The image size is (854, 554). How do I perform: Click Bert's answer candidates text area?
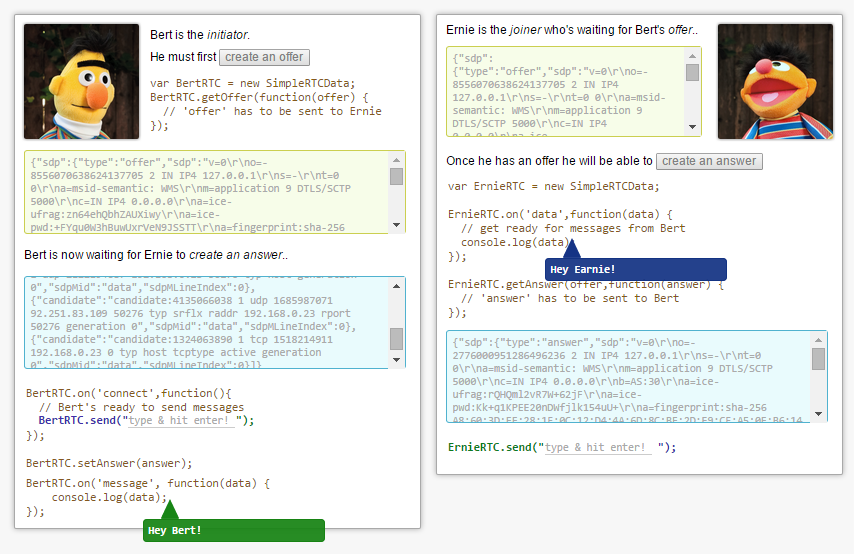click(x=215, y=322)
